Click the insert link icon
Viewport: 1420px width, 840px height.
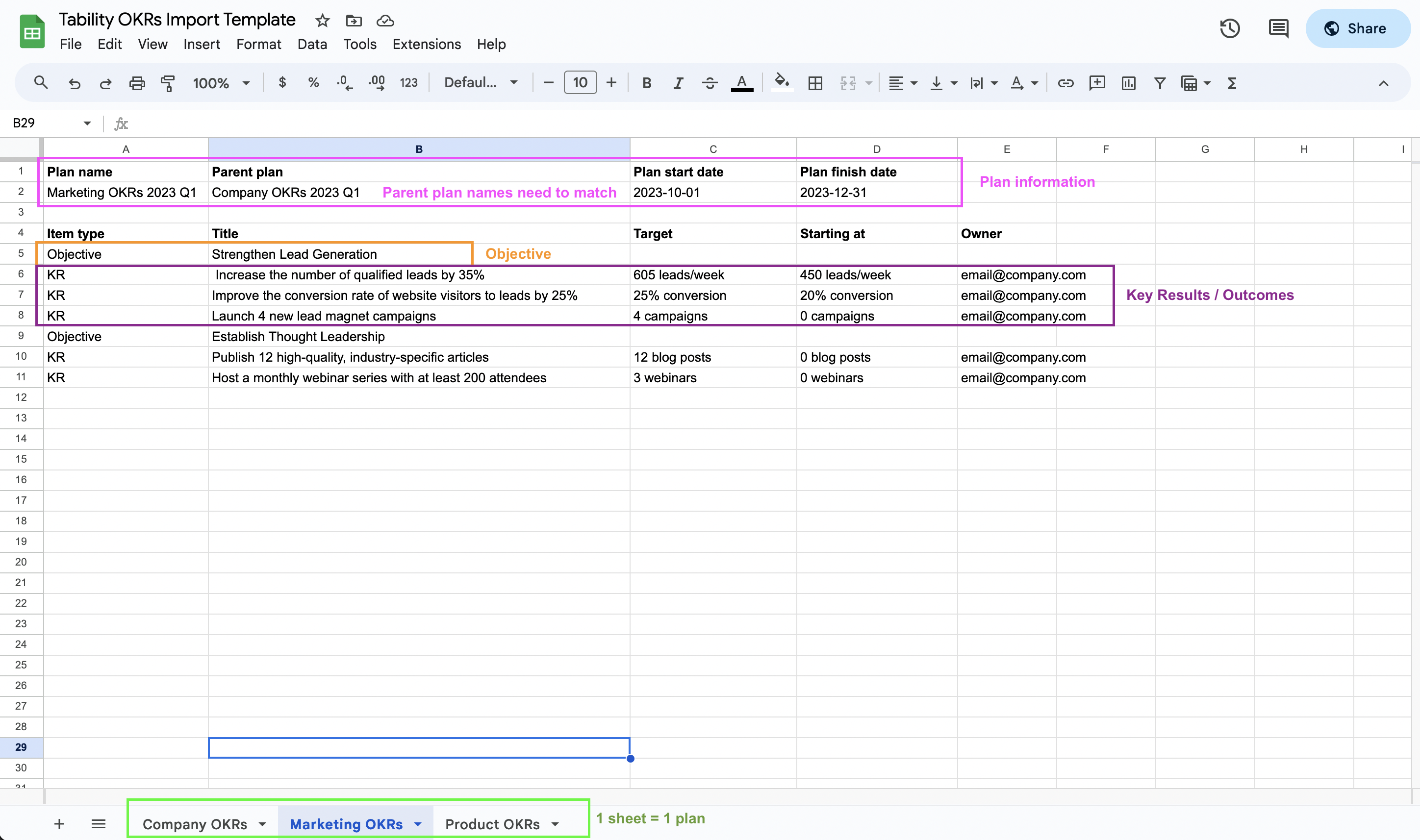point(1065,83)
